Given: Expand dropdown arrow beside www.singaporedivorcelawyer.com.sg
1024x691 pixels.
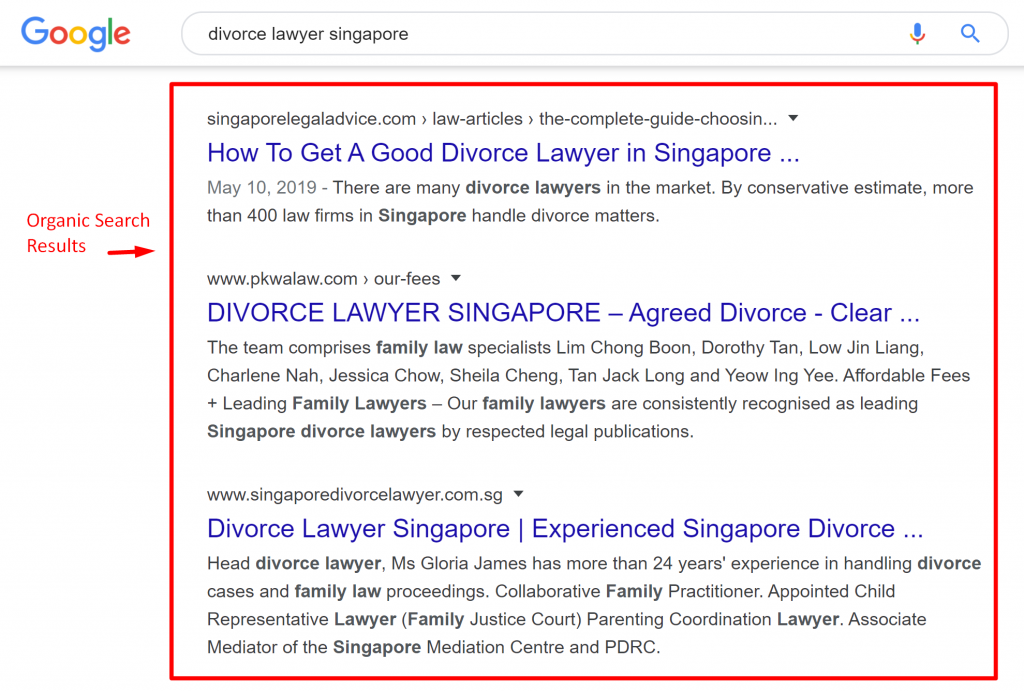Looking at the screenshot, I should pyautogui.click(x=519, y=494).
